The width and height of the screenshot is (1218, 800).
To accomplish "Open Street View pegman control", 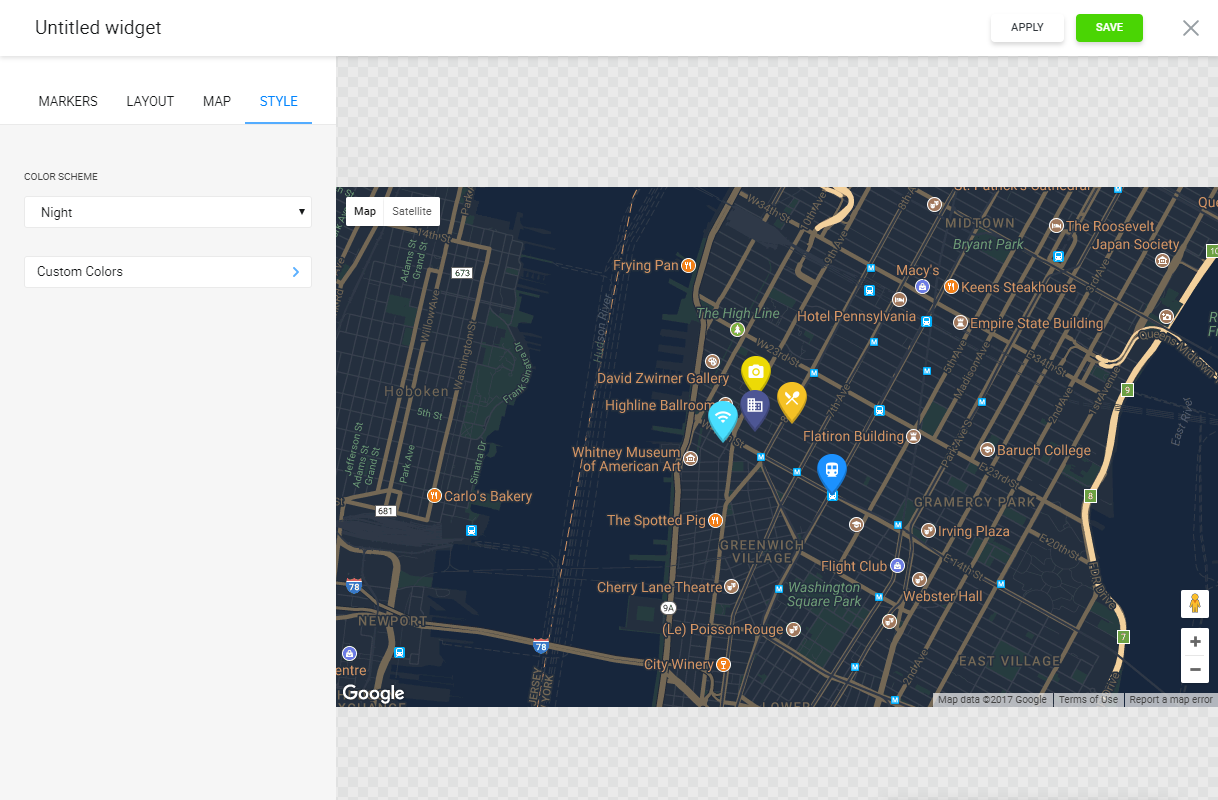I will (1195, 604).
